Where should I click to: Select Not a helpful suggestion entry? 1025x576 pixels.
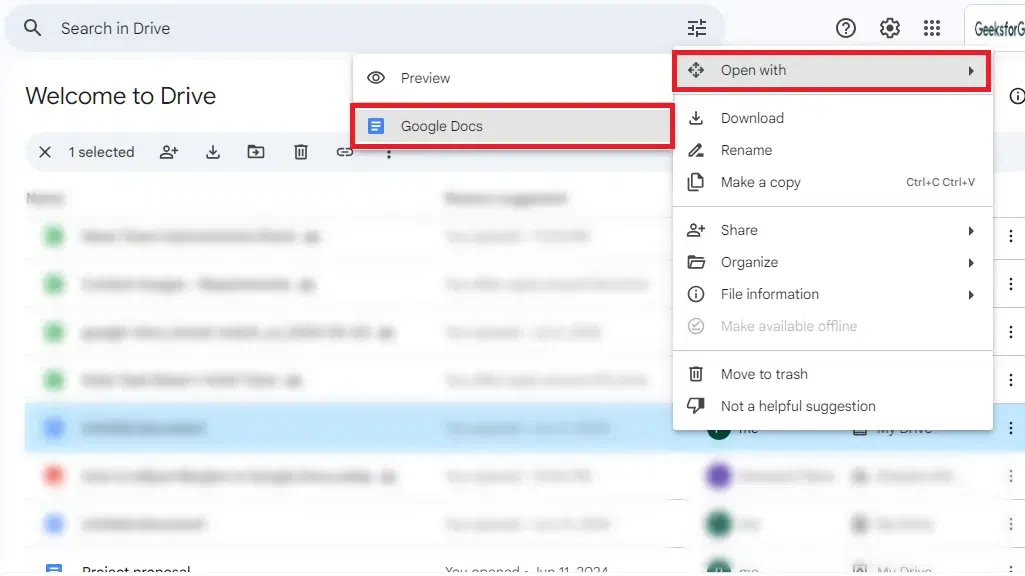(x=832, y=406)
